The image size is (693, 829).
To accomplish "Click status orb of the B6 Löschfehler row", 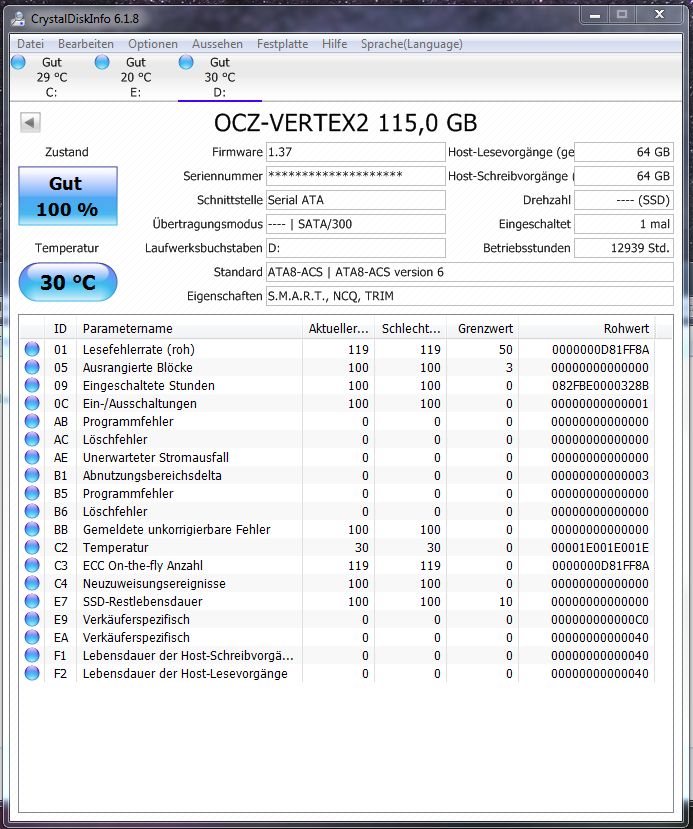I will pos(32,511).
